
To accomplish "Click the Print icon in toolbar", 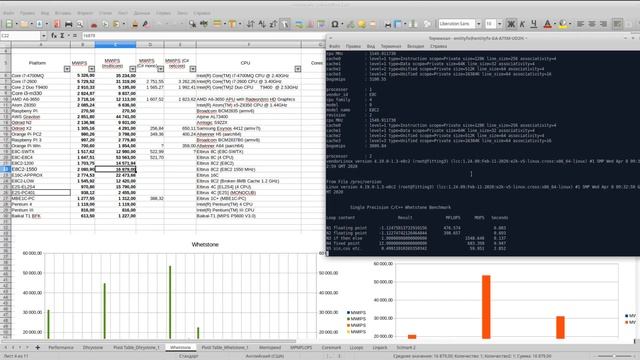I will point(69,24).
